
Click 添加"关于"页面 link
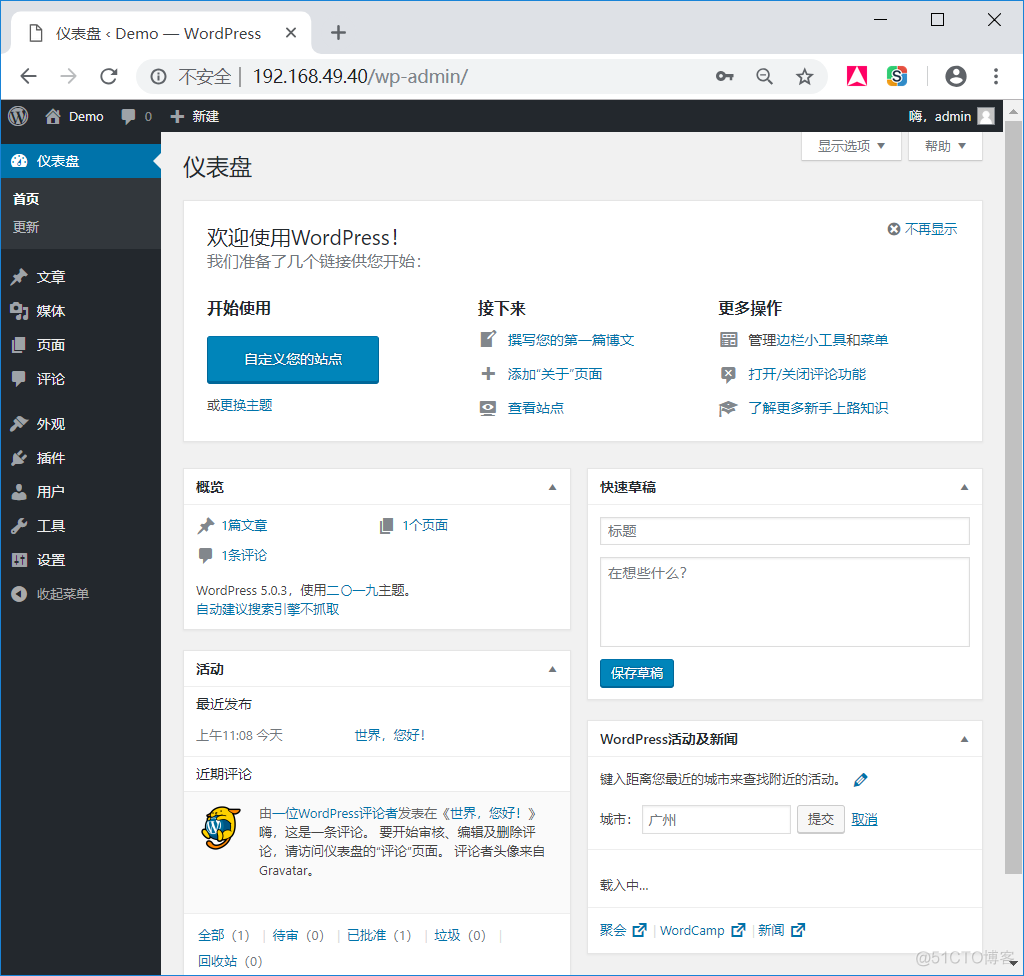554,374
